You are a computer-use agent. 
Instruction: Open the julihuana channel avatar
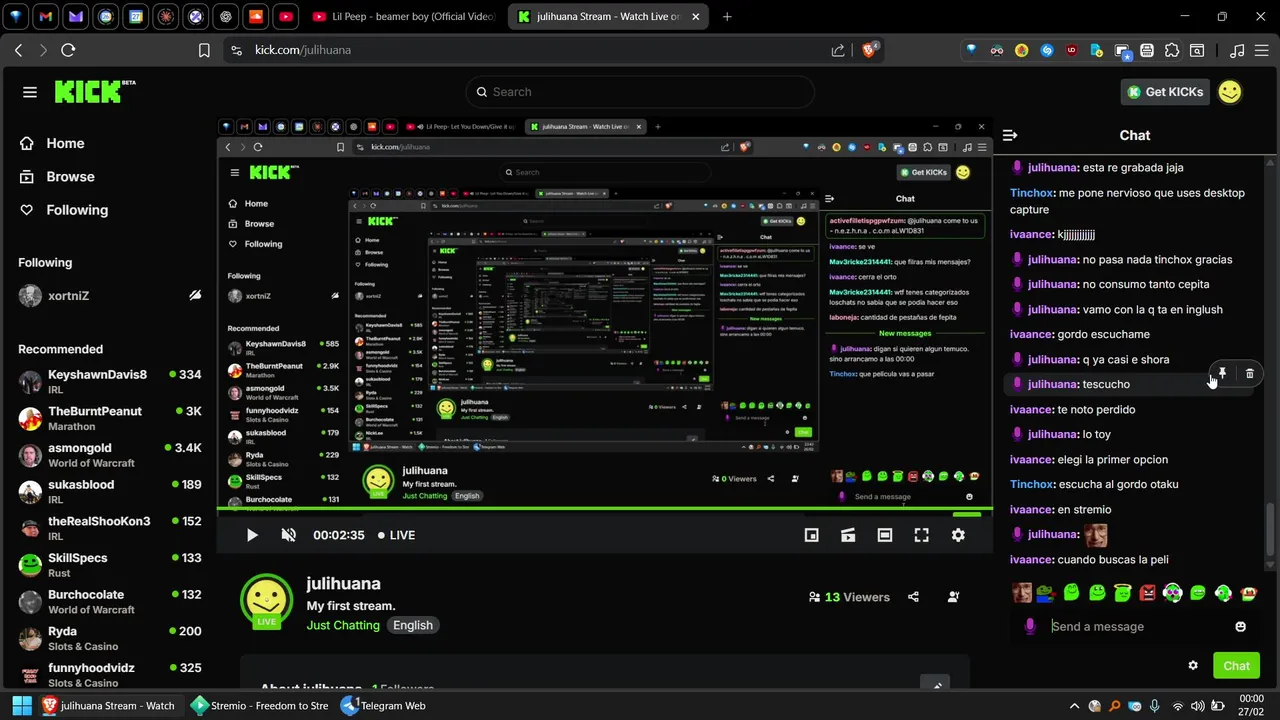(x=266, y=601)
